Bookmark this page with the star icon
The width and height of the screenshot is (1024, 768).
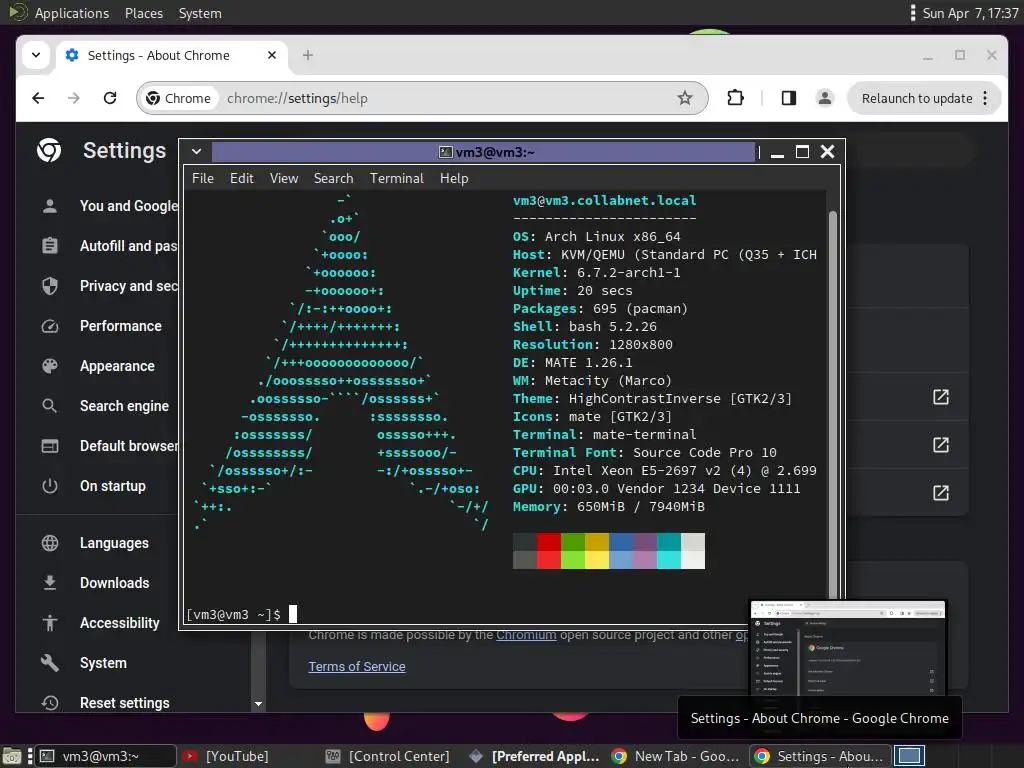pyautogui.click(x=684, y=98)
